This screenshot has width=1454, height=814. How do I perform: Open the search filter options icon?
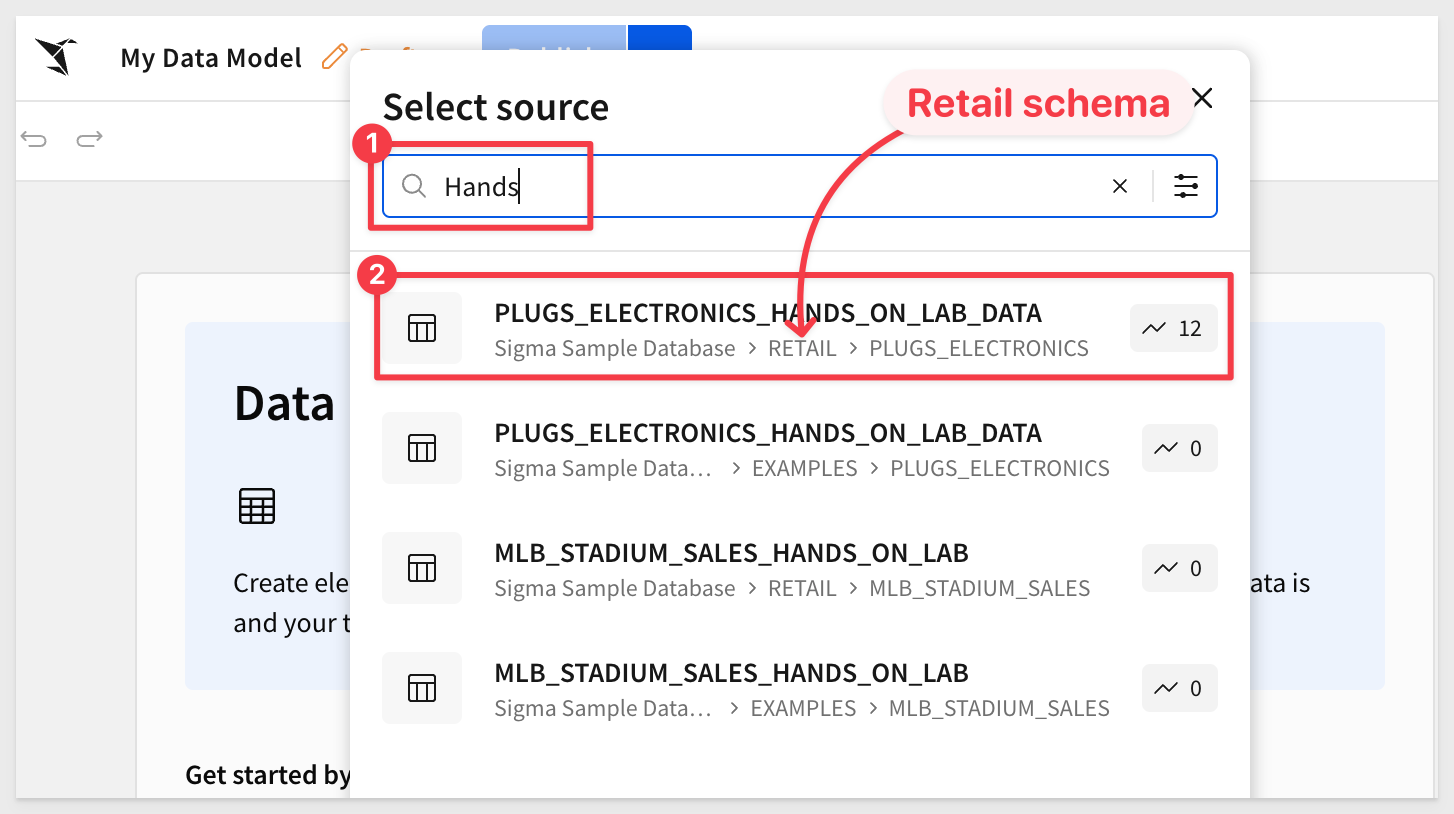tap(1186, 186)
